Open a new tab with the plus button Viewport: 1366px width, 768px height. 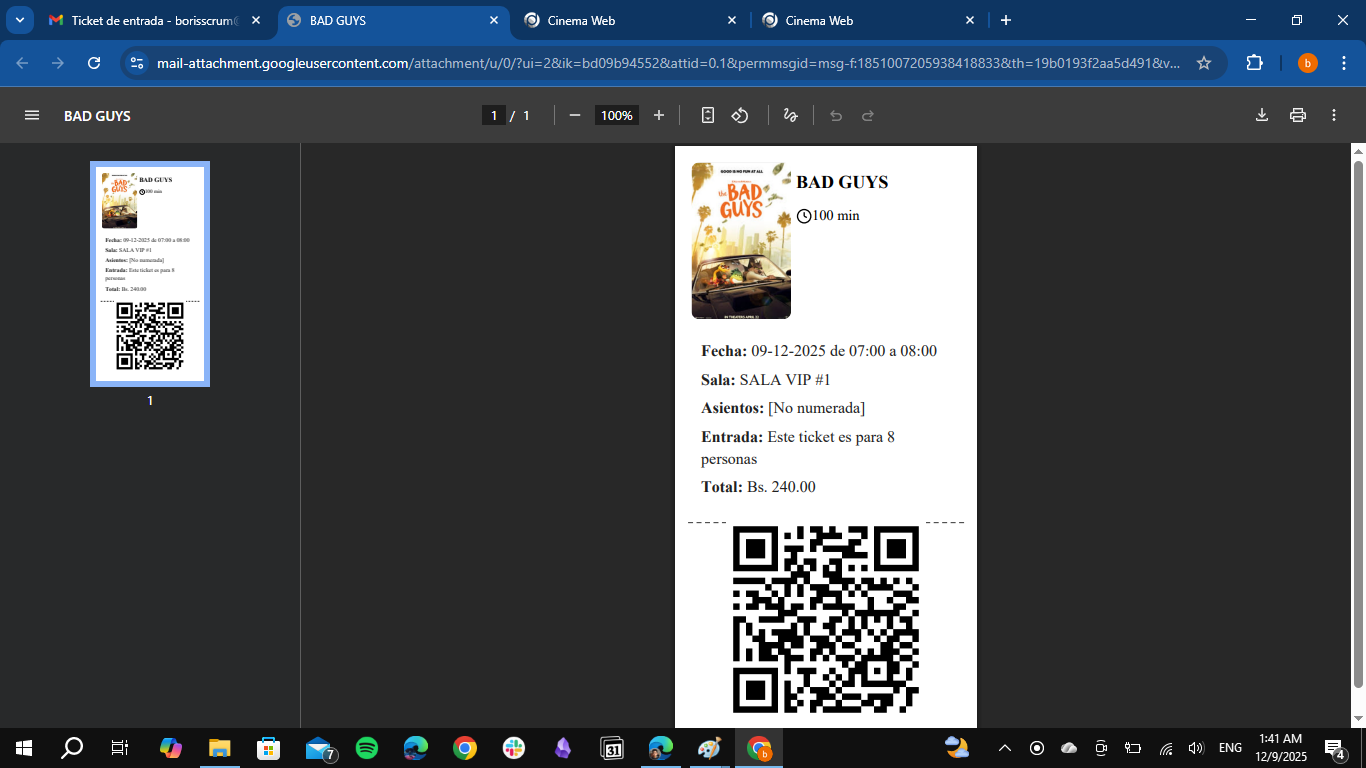[1006, 19]
